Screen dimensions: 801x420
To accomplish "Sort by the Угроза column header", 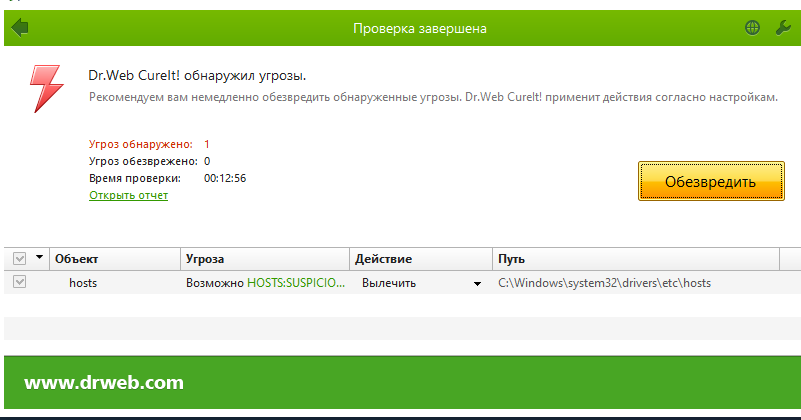I will tap(265, 259).
